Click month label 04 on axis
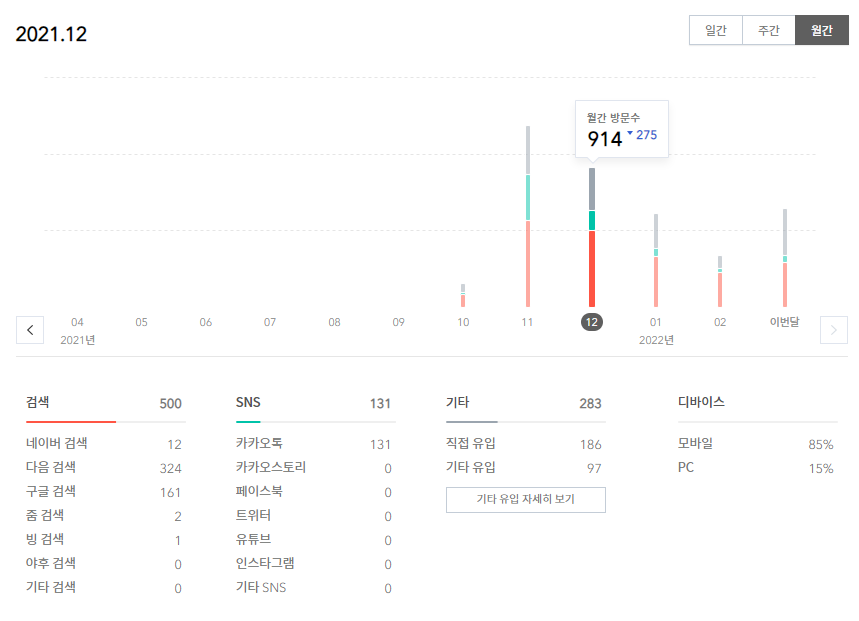The image size is (859, 621). click(x=77, y=322)
